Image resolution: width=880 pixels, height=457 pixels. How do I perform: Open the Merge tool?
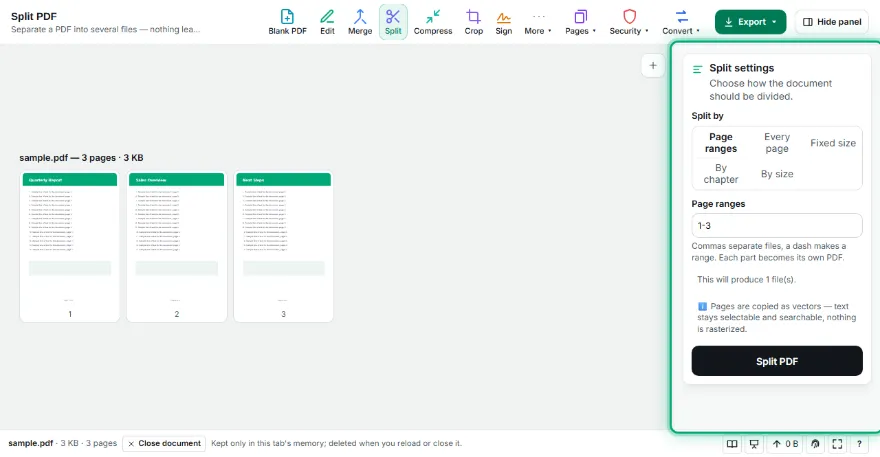[360, 22]
